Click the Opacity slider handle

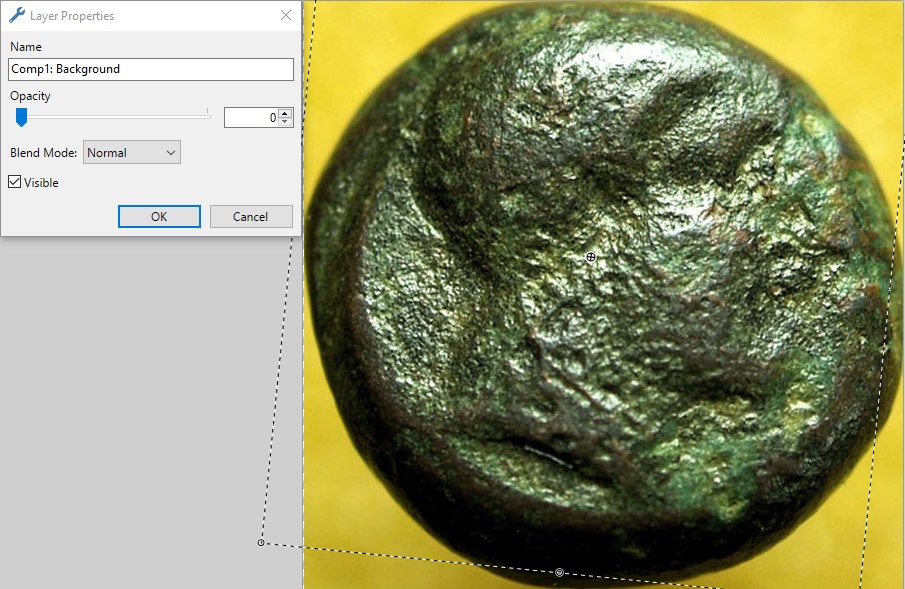pyautogui.click(x=21, y=117)
